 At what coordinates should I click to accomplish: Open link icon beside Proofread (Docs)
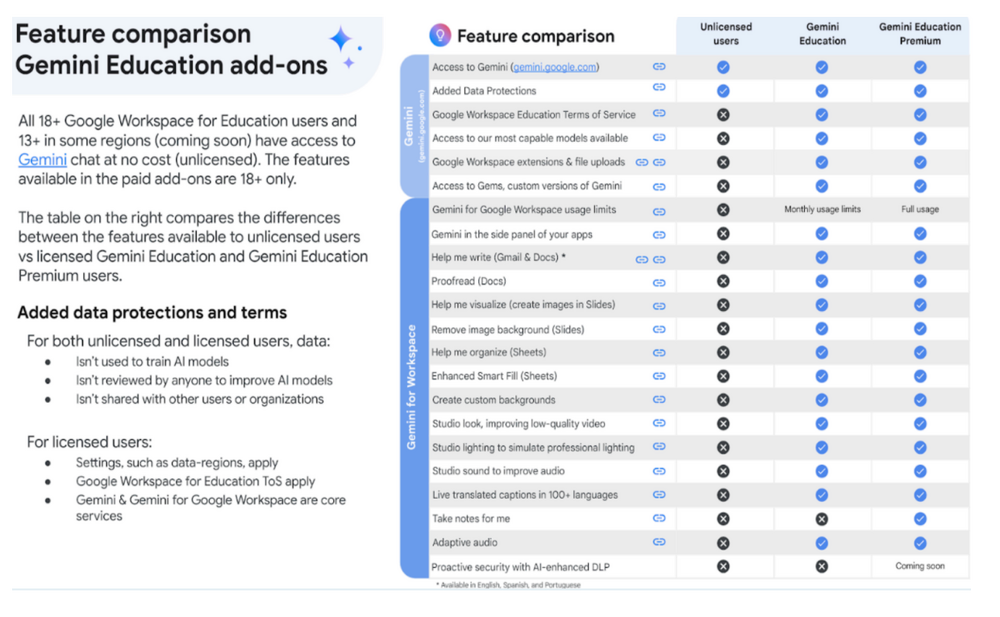pyautogui.click(x=659, y=283)
